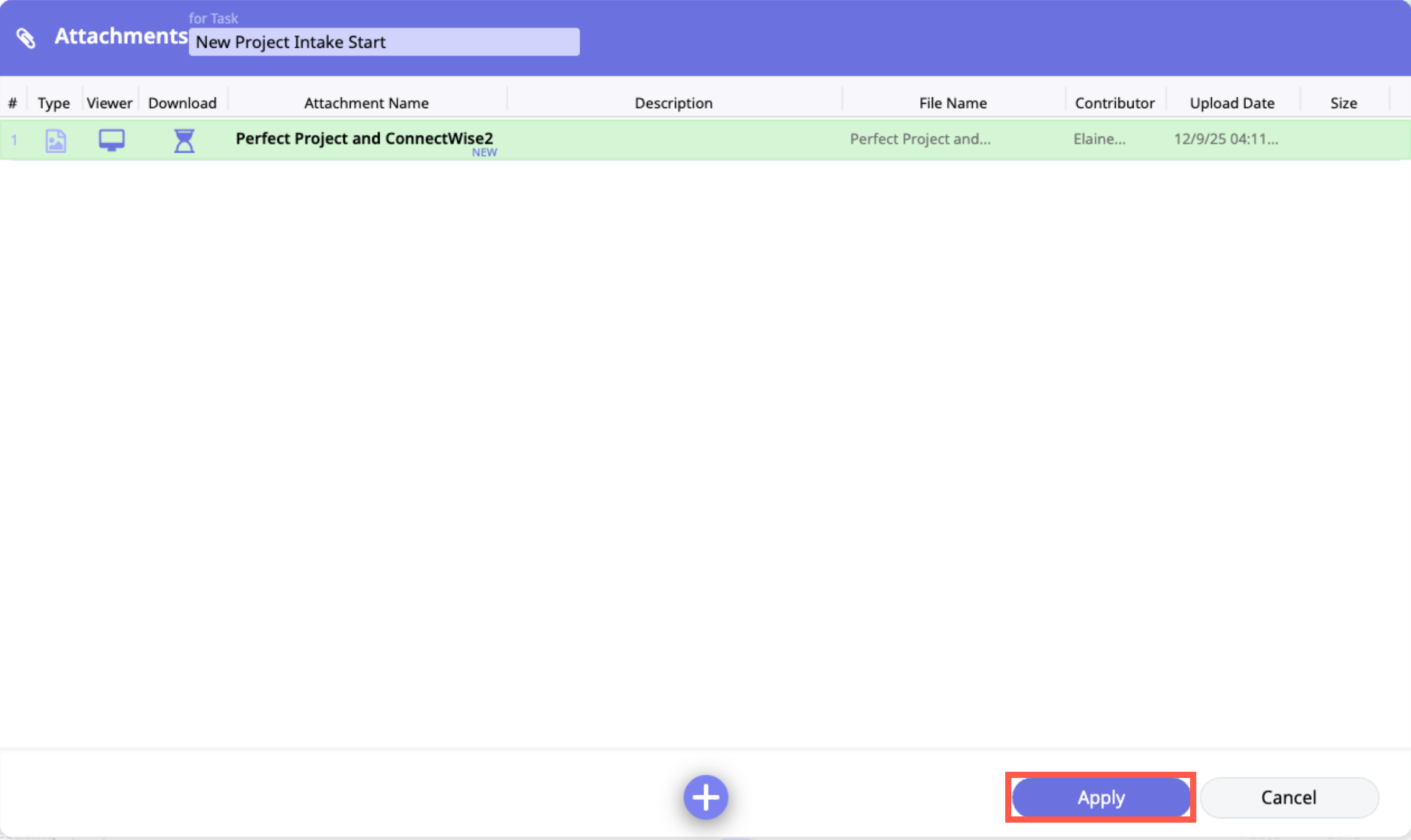This screenshot has height=840, width=1411.
Task: Sort by Upload Date column header
Action: pos(1232,103)
